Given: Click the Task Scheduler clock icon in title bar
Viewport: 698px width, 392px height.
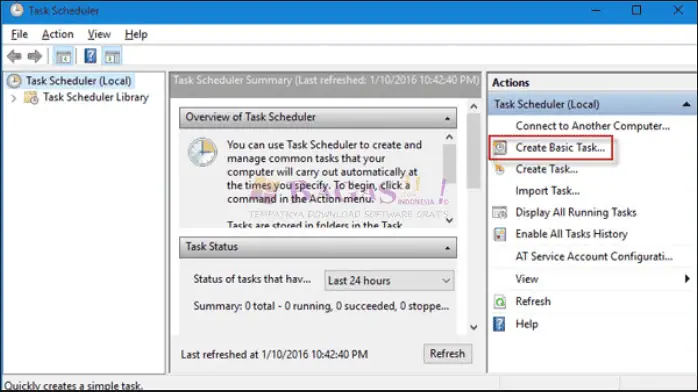Looking at the screenshot, I should pyautogui.click(x=16, y=10).
